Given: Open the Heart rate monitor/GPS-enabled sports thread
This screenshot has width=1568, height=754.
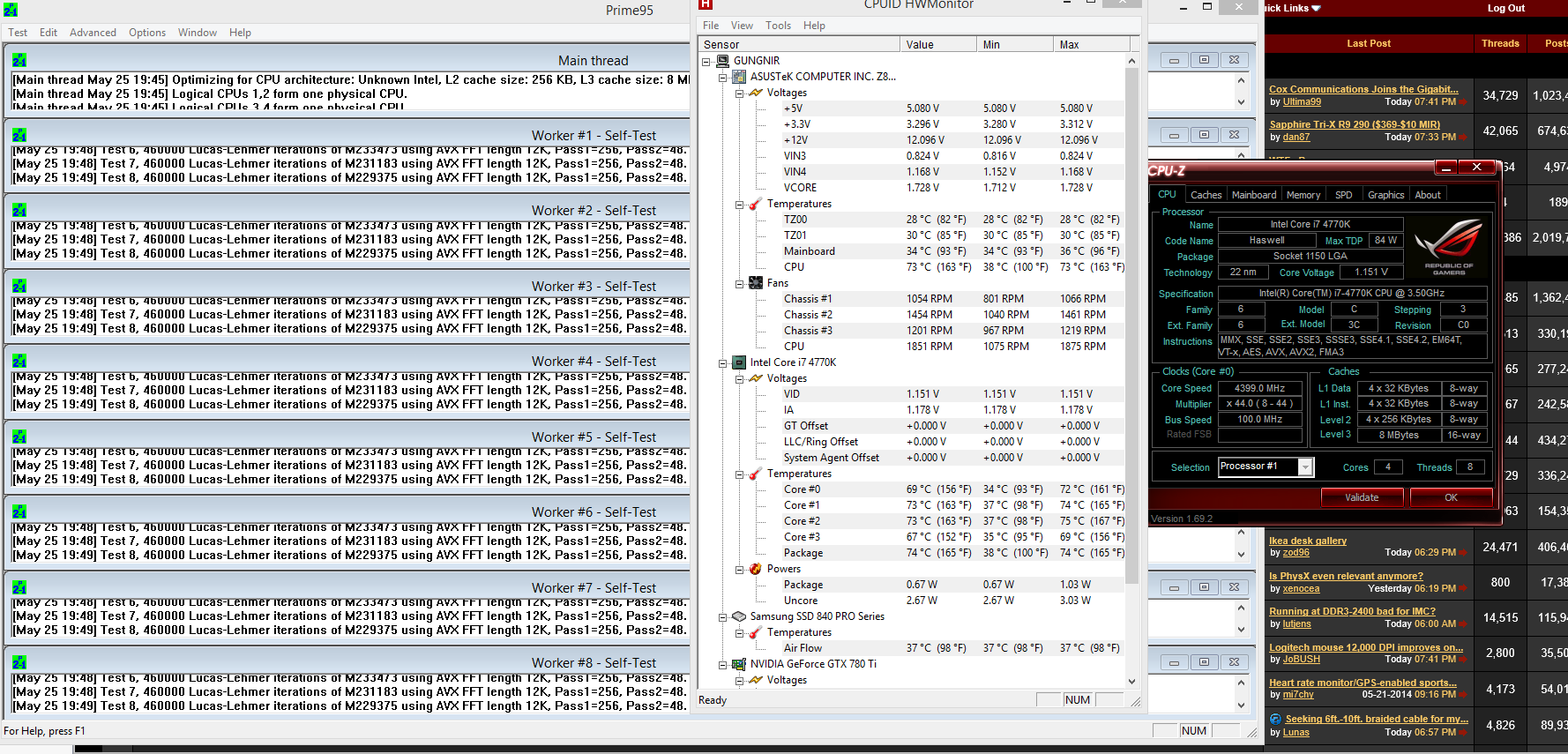Looking at the screenshot, I should point(1363,683).
